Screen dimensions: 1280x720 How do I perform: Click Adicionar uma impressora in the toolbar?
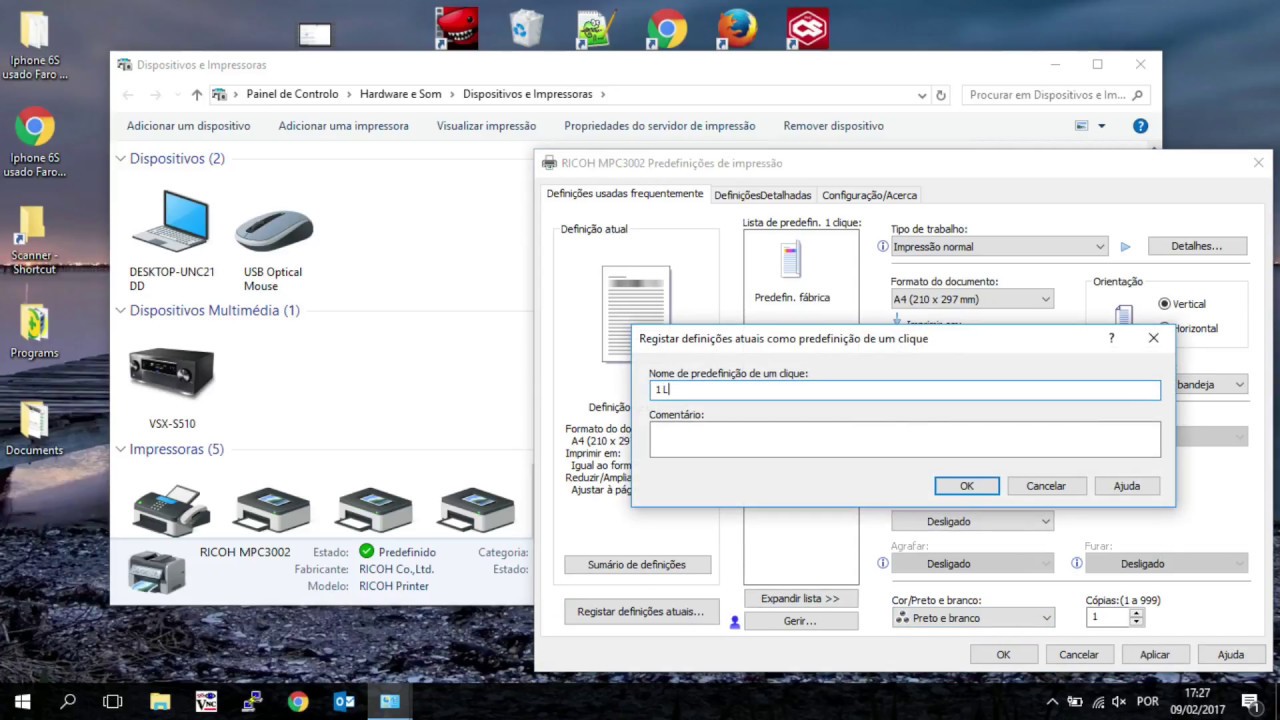pos(343,126)
